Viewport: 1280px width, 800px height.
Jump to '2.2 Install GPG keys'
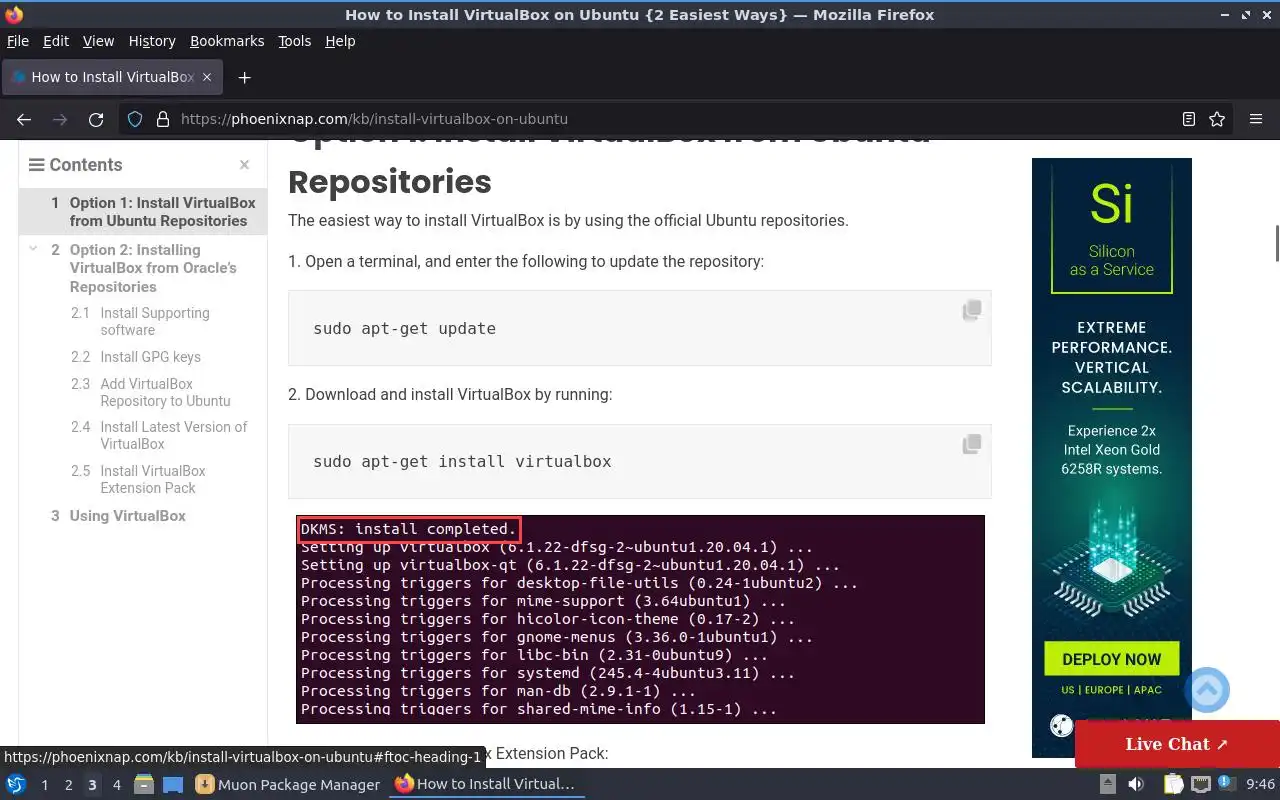pyautogui.click(x=150, y=357)
